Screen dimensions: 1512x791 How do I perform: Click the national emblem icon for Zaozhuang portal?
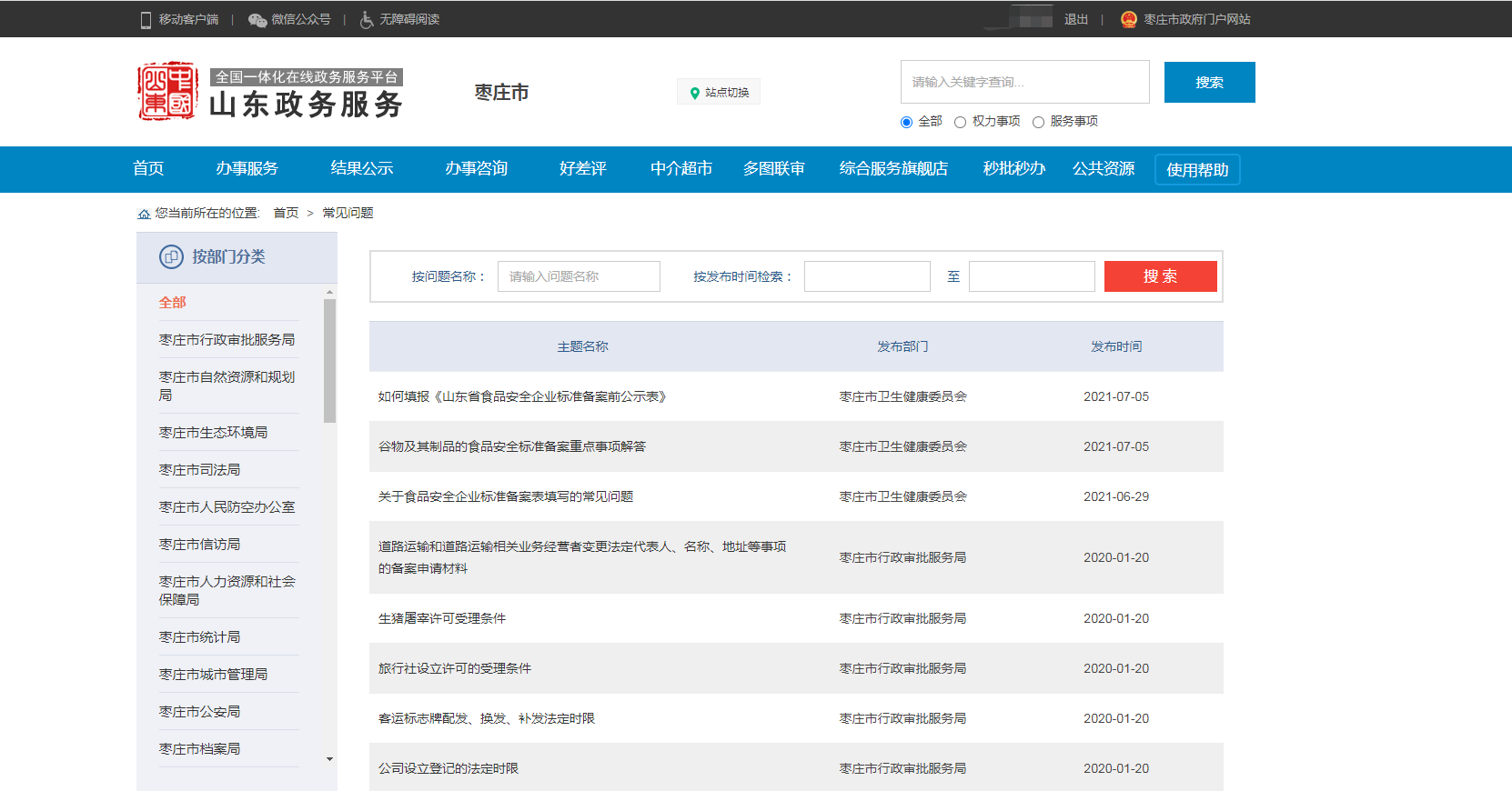click(x=1129, y=20)
